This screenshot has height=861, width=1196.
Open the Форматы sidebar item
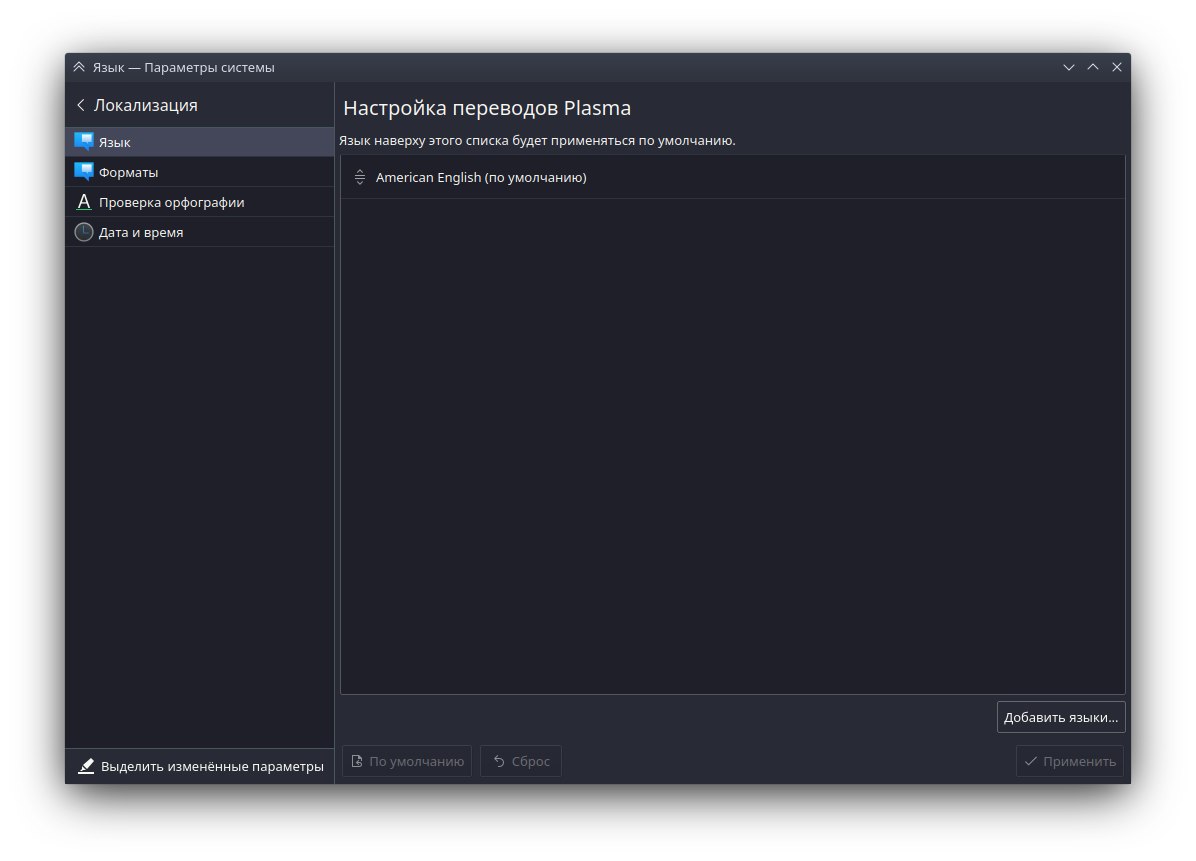point(199,172)
